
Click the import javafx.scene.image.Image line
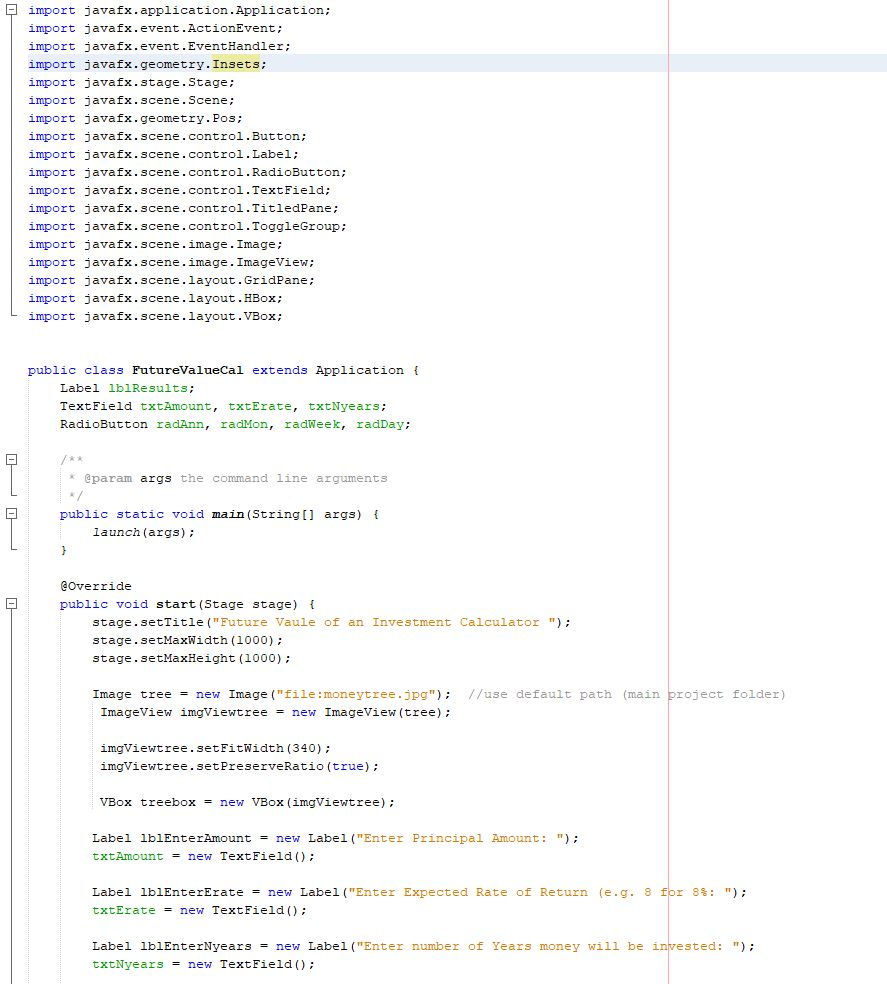(155, 244)
